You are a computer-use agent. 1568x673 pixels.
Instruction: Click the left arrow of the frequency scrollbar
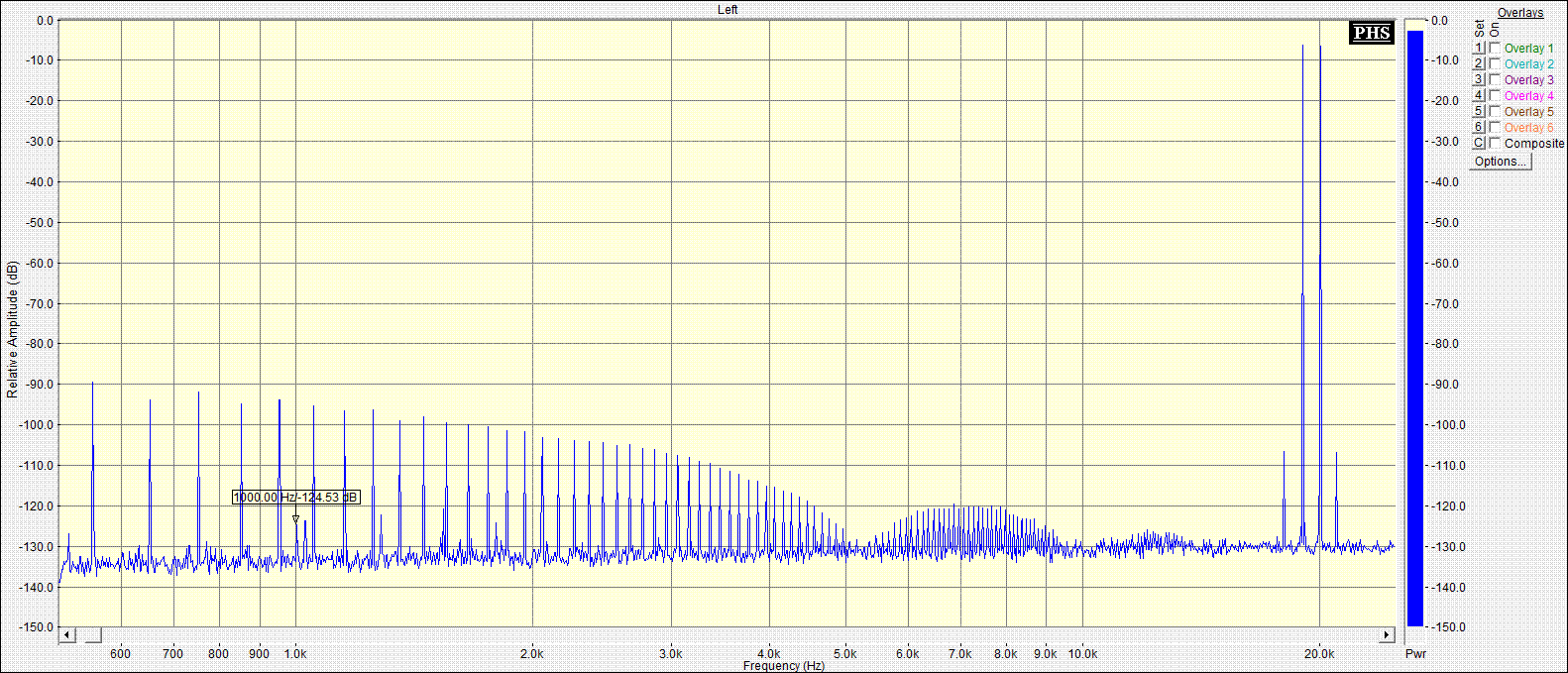67,634
